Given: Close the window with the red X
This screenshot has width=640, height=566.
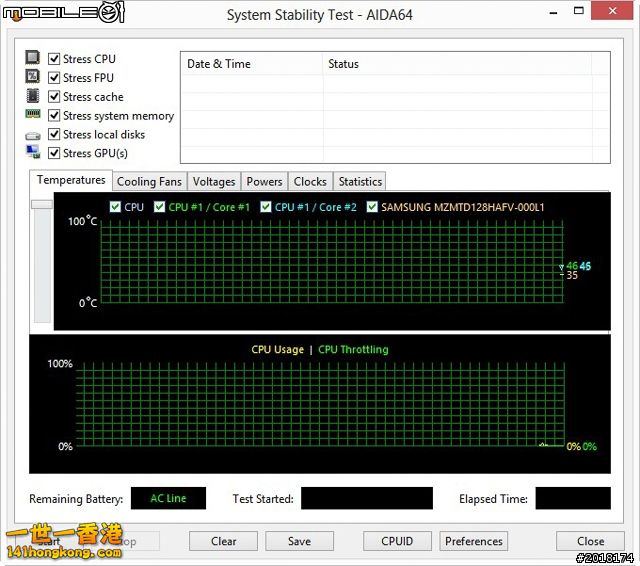Looking at the screenshot, I should coord(612,11).
